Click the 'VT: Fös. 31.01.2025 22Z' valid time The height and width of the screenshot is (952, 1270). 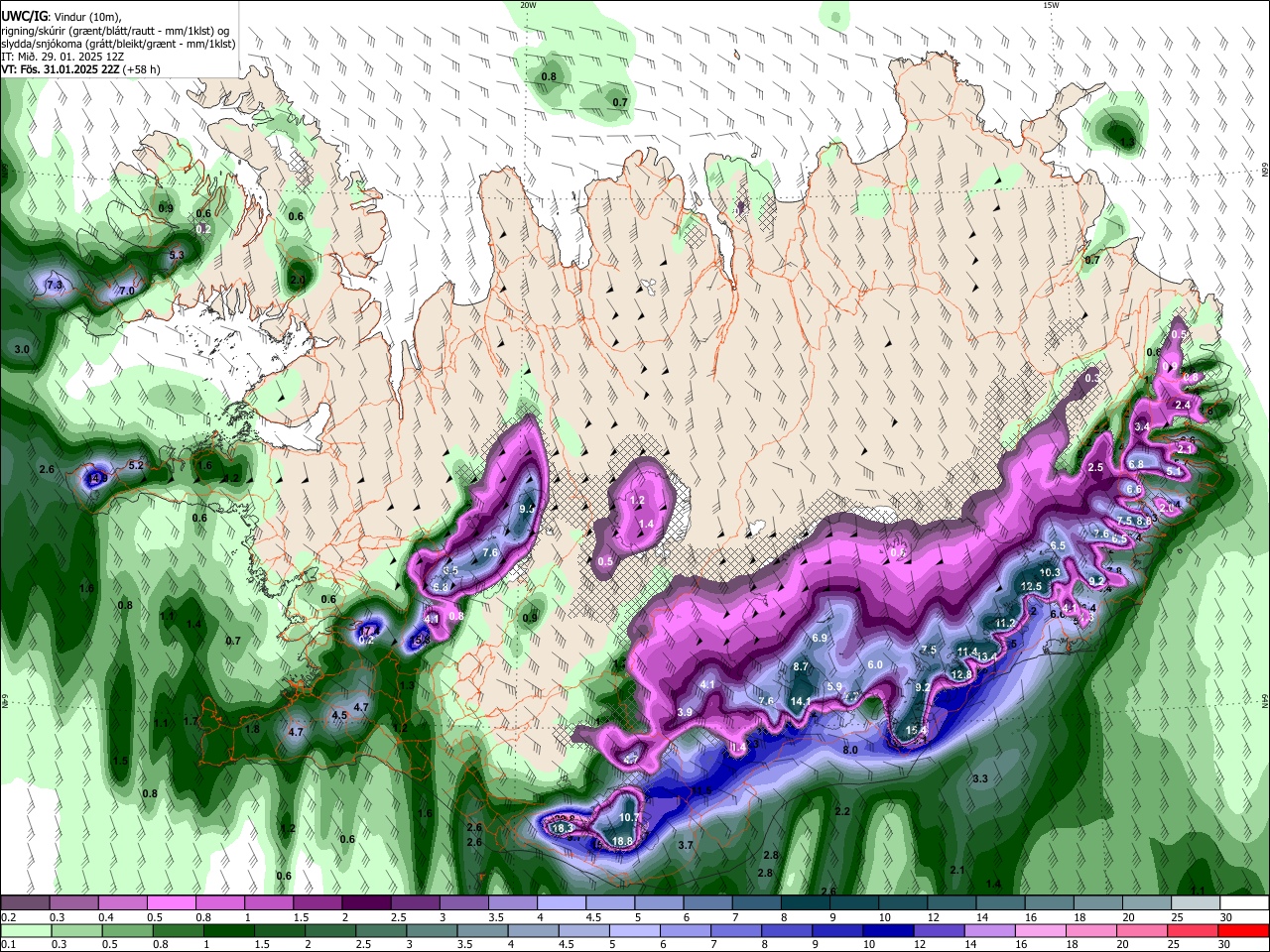click(x=61, y=70)
